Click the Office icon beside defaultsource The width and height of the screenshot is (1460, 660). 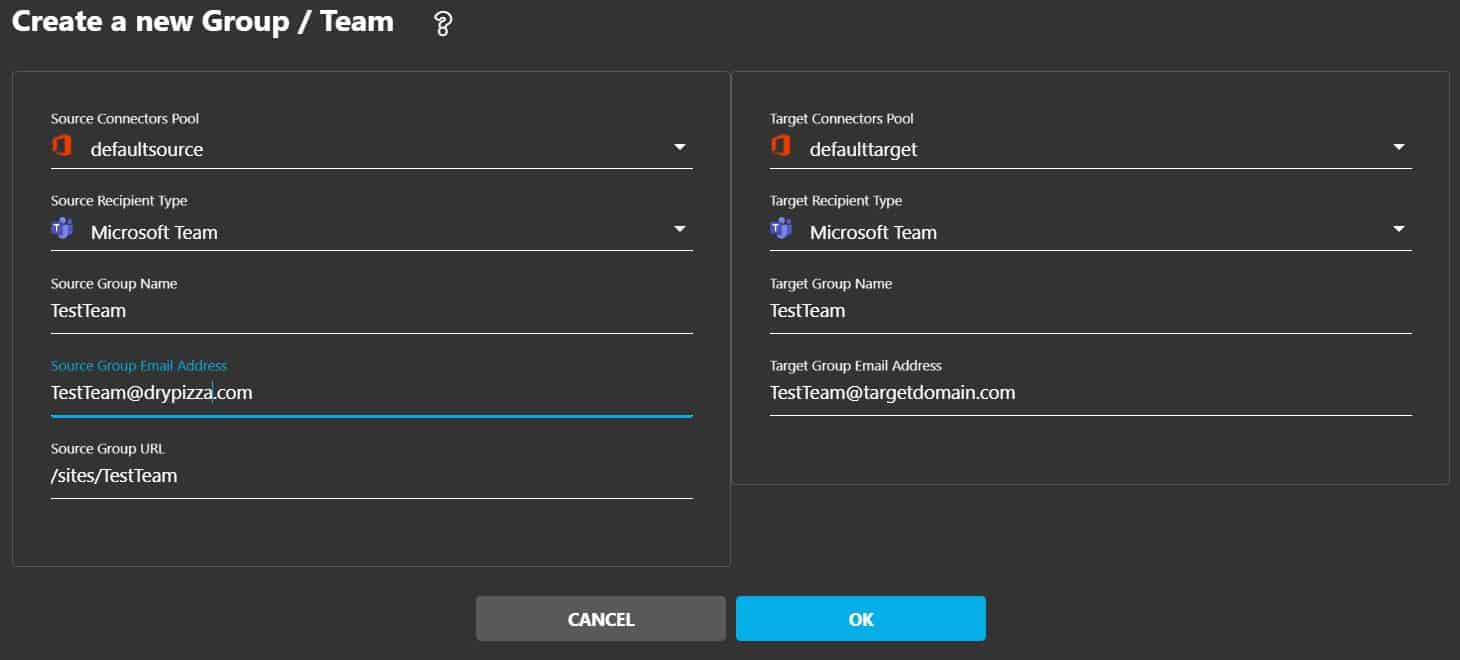pyautogui.click(x=62, y=147)
